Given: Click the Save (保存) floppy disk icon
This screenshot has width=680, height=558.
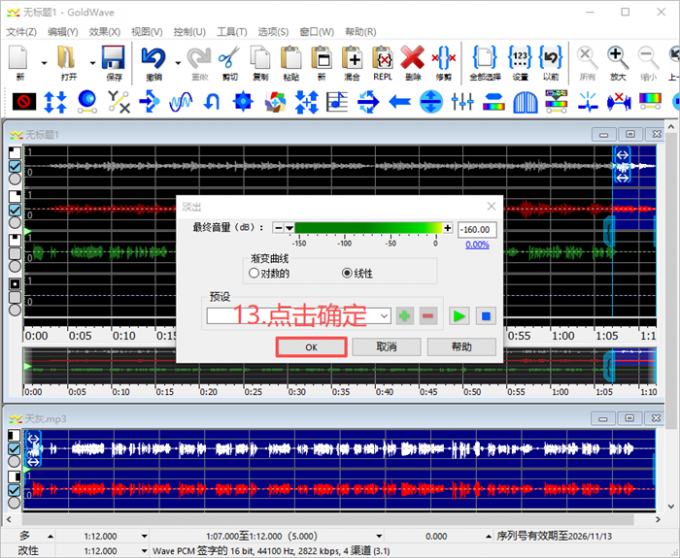Looking at the screenshot, I should click(x=113, y=58).
